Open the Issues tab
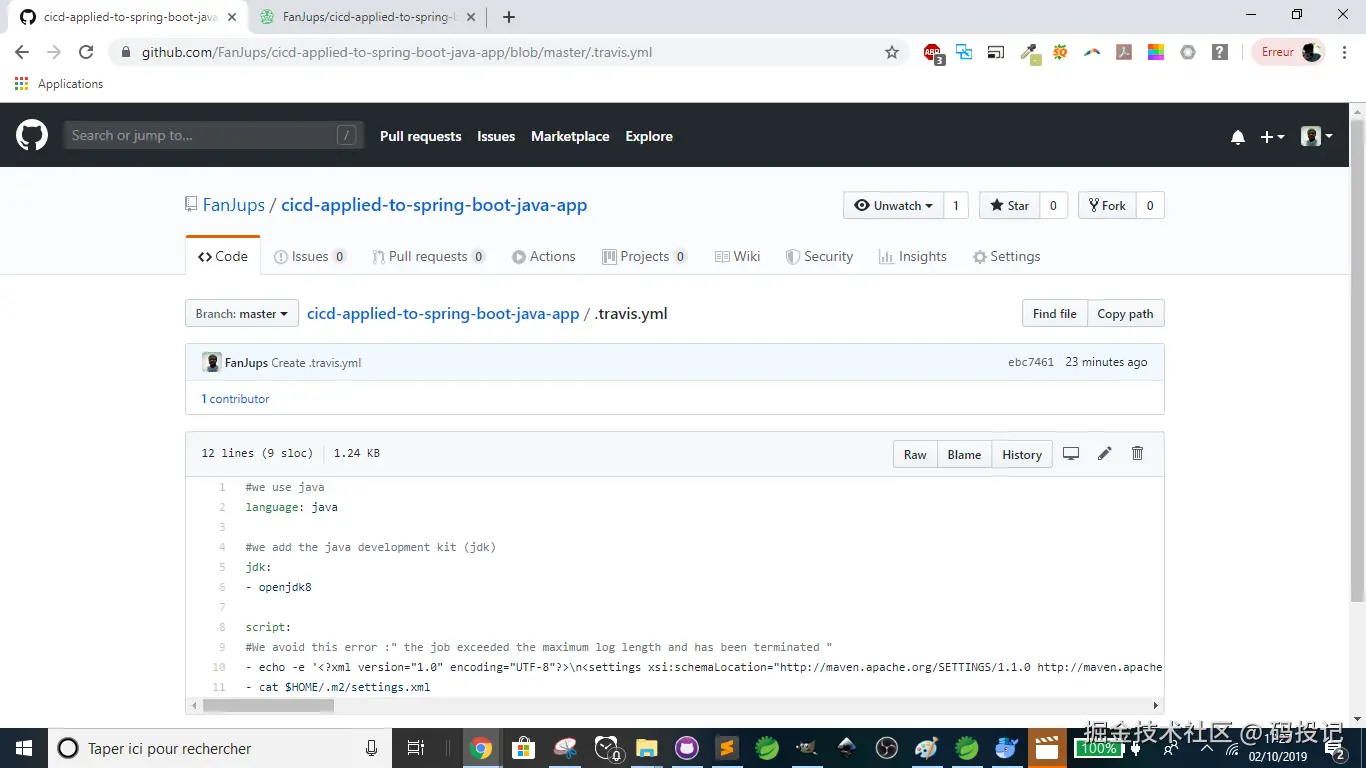The height and width of the screenshot is (768, 1366). [310, 256]
